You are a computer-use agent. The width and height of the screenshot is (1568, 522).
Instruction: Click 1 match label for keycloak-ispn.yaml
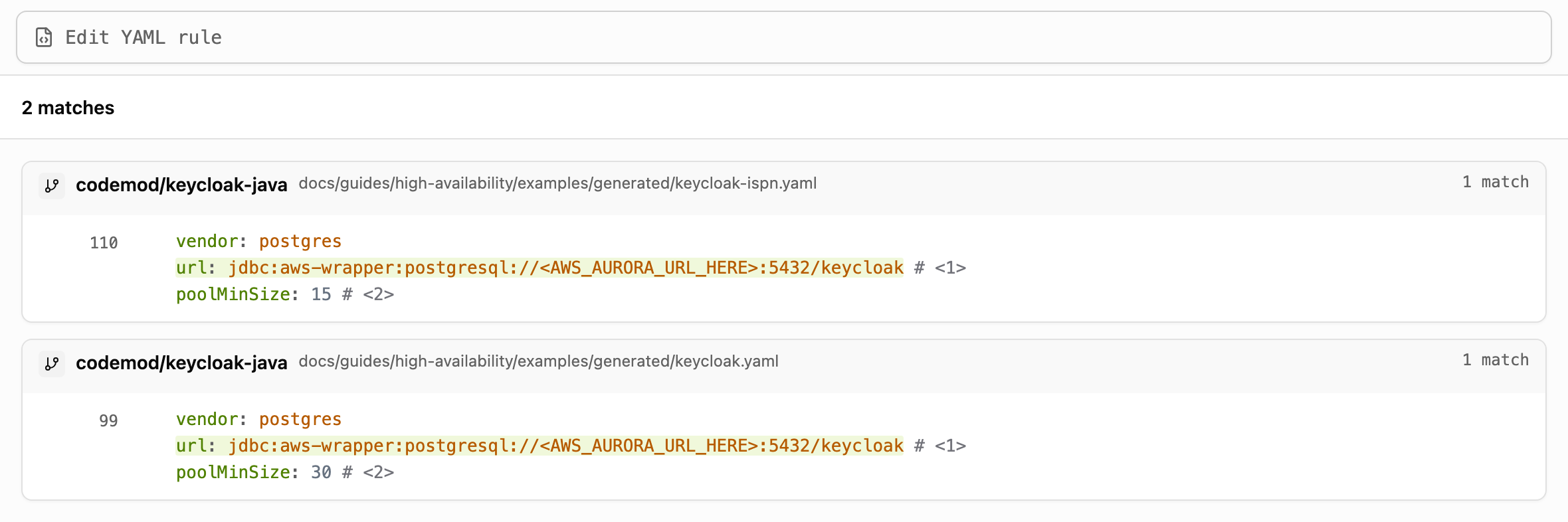coord(1496,182)
